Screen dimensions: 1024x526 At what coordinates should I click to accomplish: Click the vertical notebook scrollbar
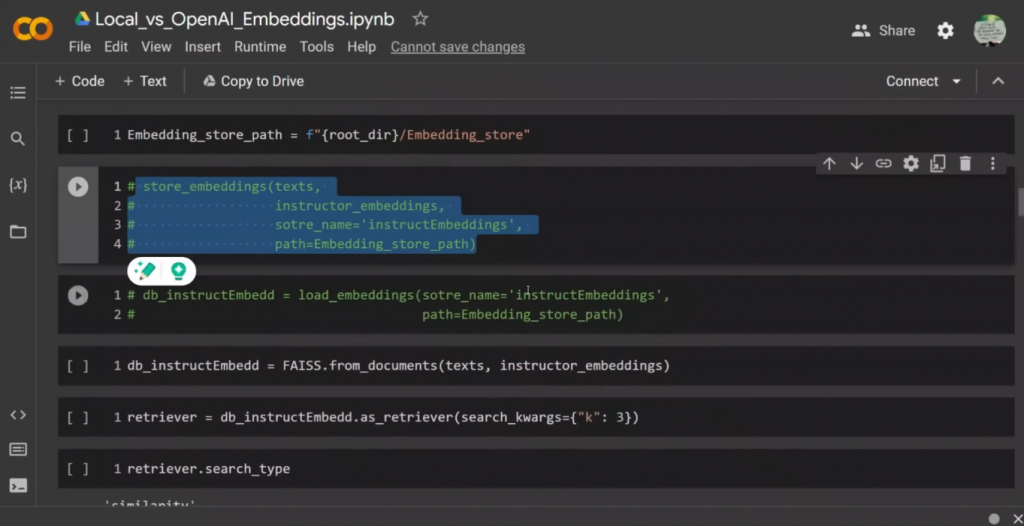pos(1020,203)
